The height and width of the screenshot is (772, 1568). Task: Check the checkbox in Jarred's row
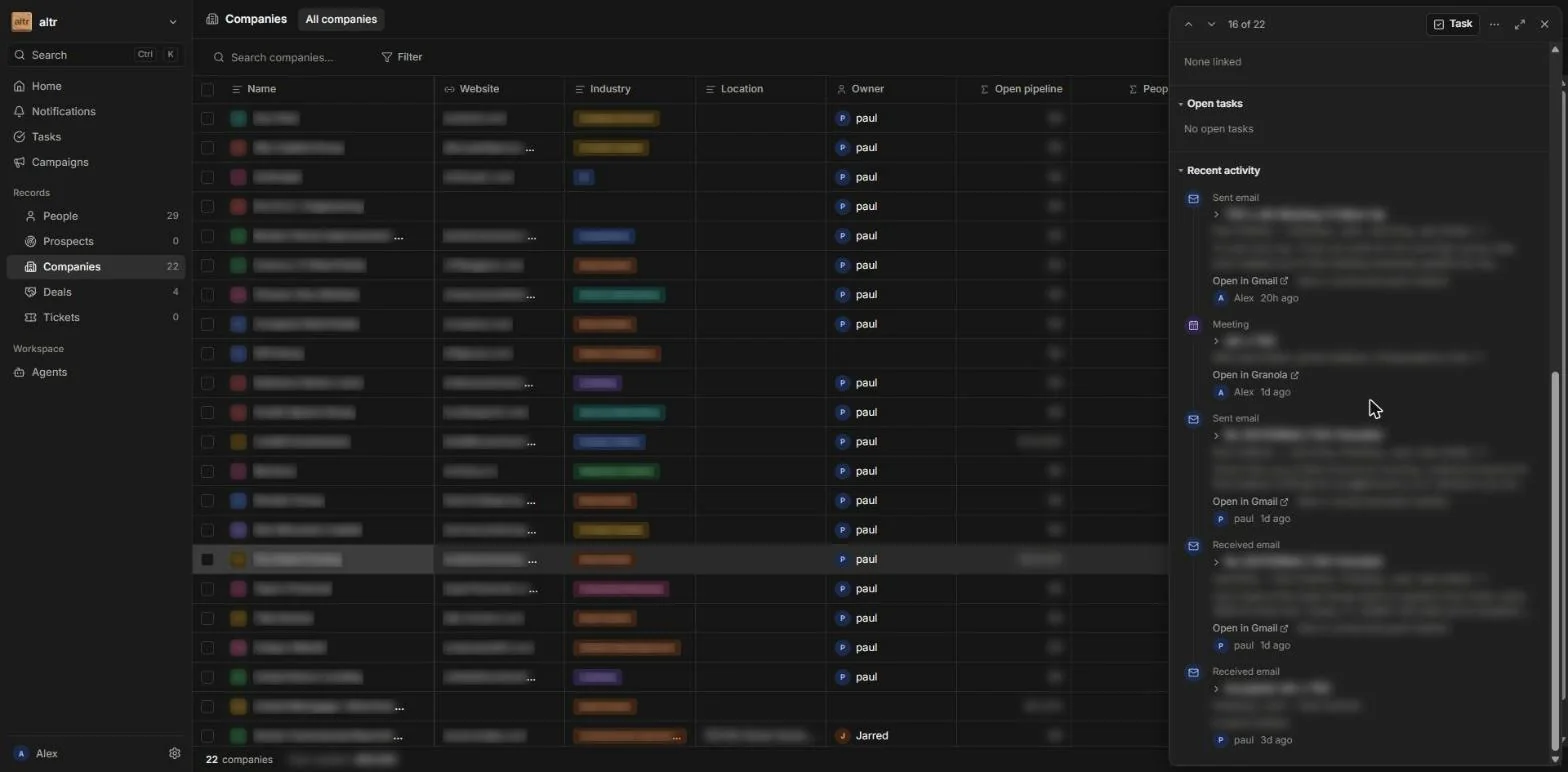click(207, 736)
